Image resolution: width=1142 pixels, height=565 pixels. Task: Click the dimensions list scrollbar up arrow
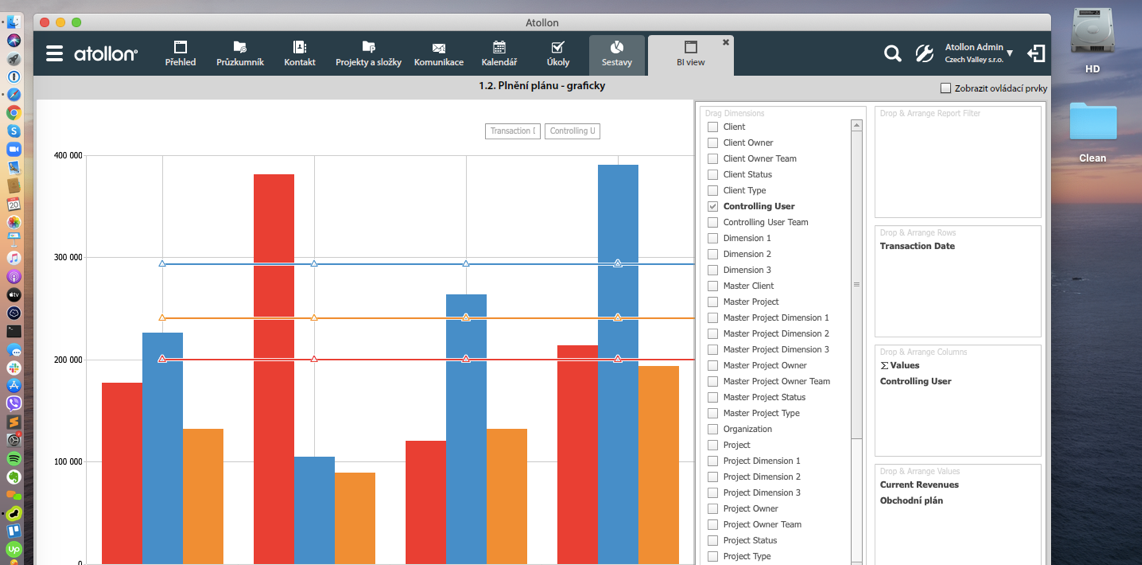(856, 126)
